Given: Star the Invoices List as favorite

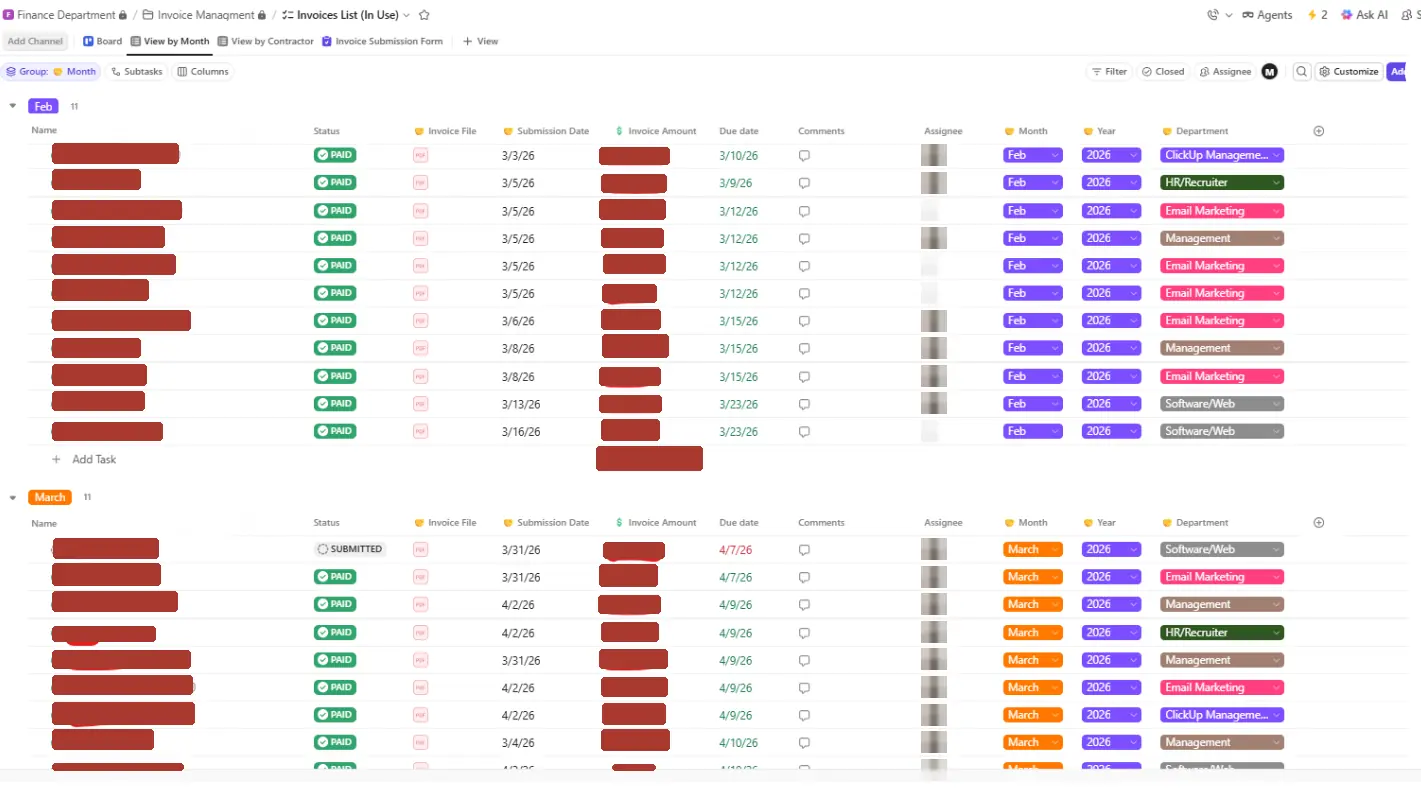Looking at the screenshot, I should click(x=424, y=15).
